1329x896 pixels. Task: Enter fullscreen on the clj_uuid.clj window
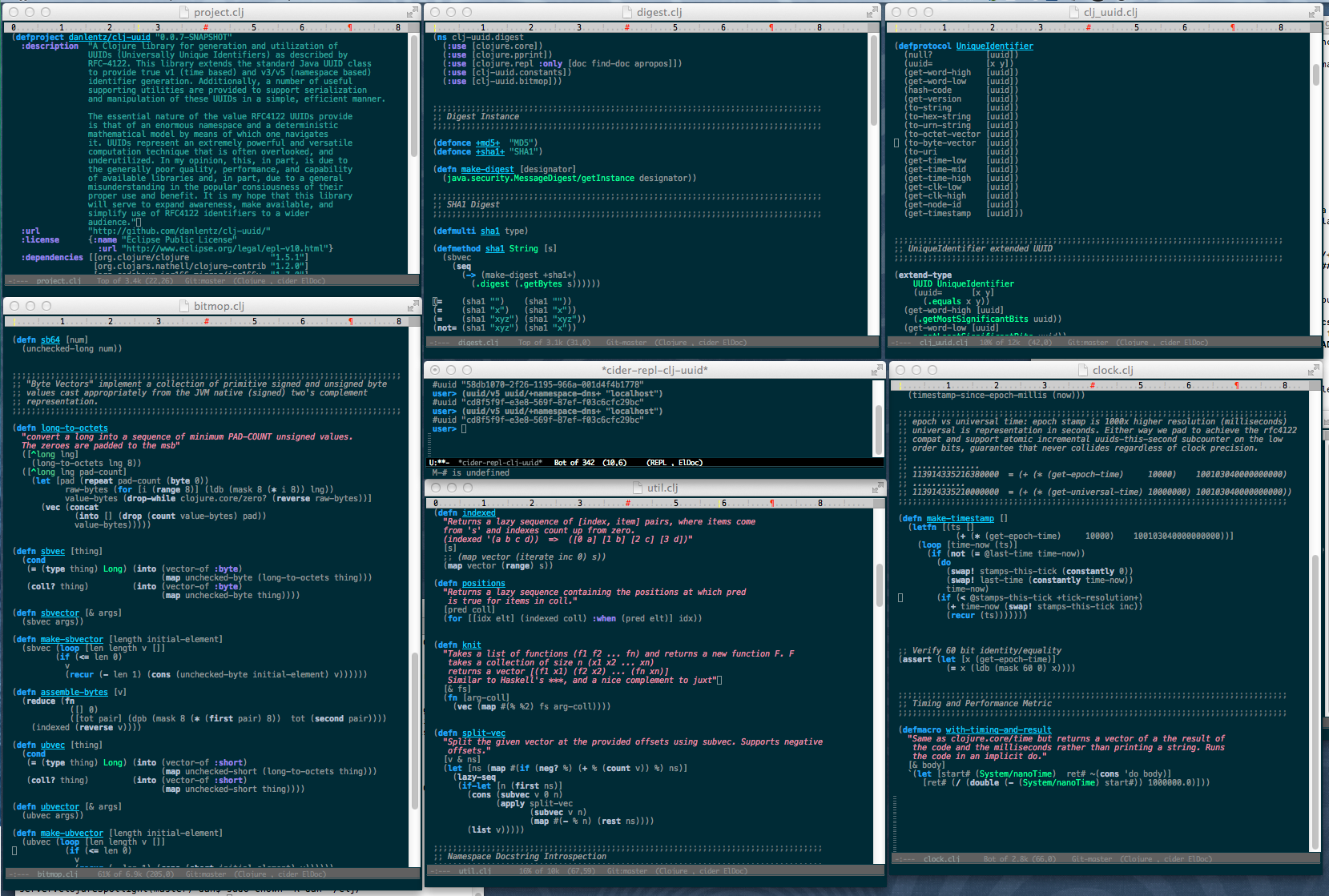pos(1314,12)
